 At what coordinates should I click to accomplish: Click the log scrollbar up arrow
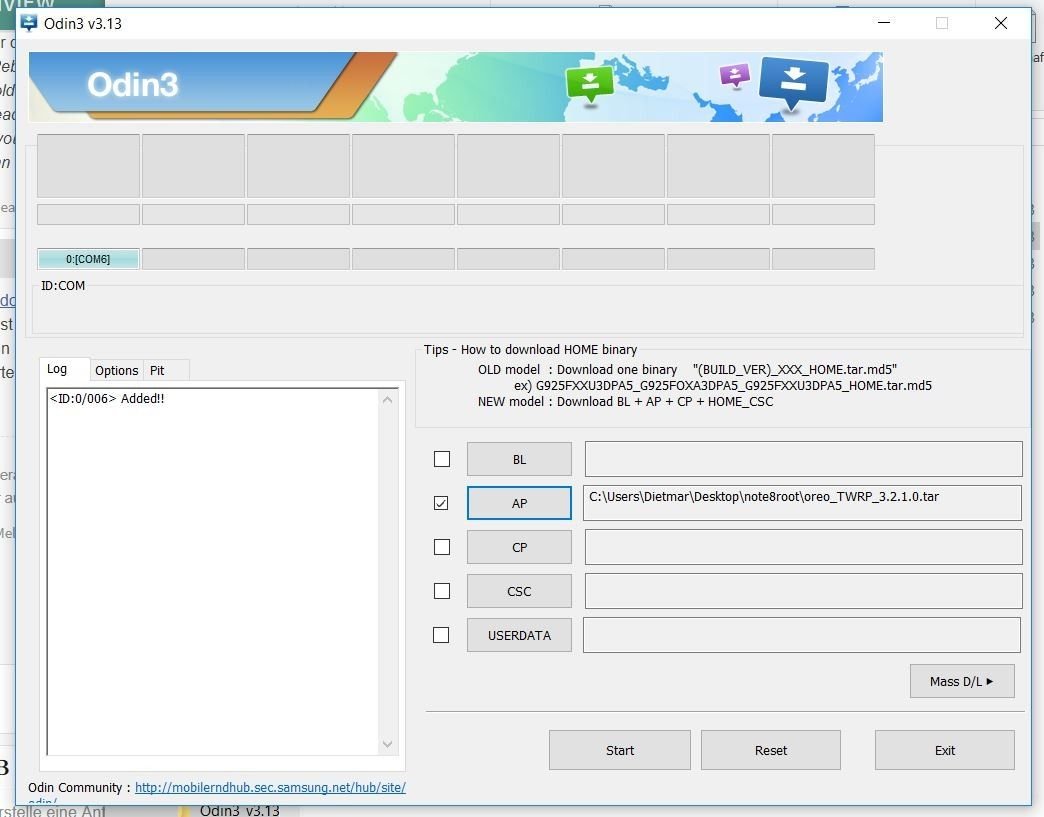(388, 400)
